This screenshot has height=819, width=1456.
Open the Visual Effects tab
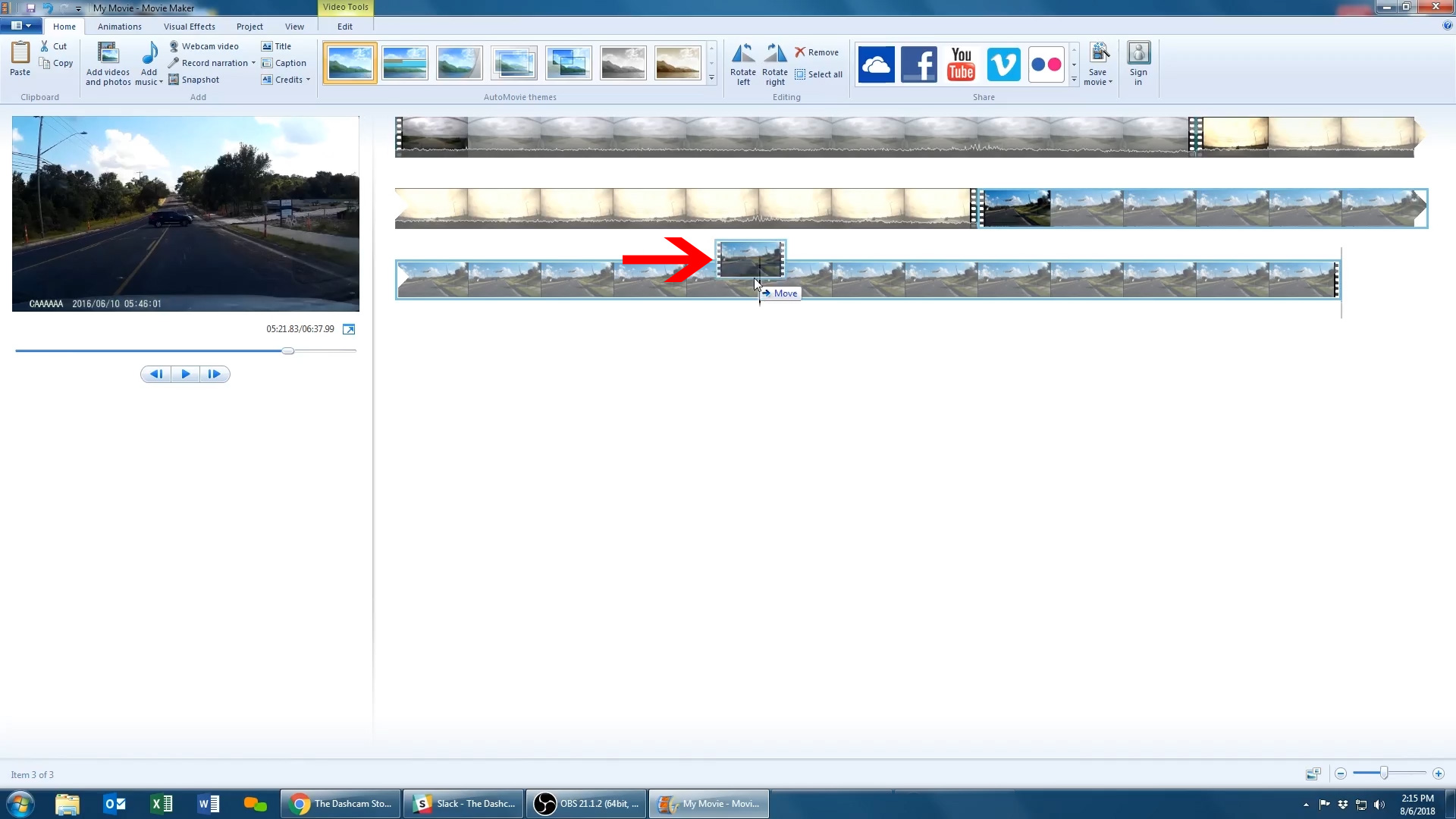coord(189,27)
